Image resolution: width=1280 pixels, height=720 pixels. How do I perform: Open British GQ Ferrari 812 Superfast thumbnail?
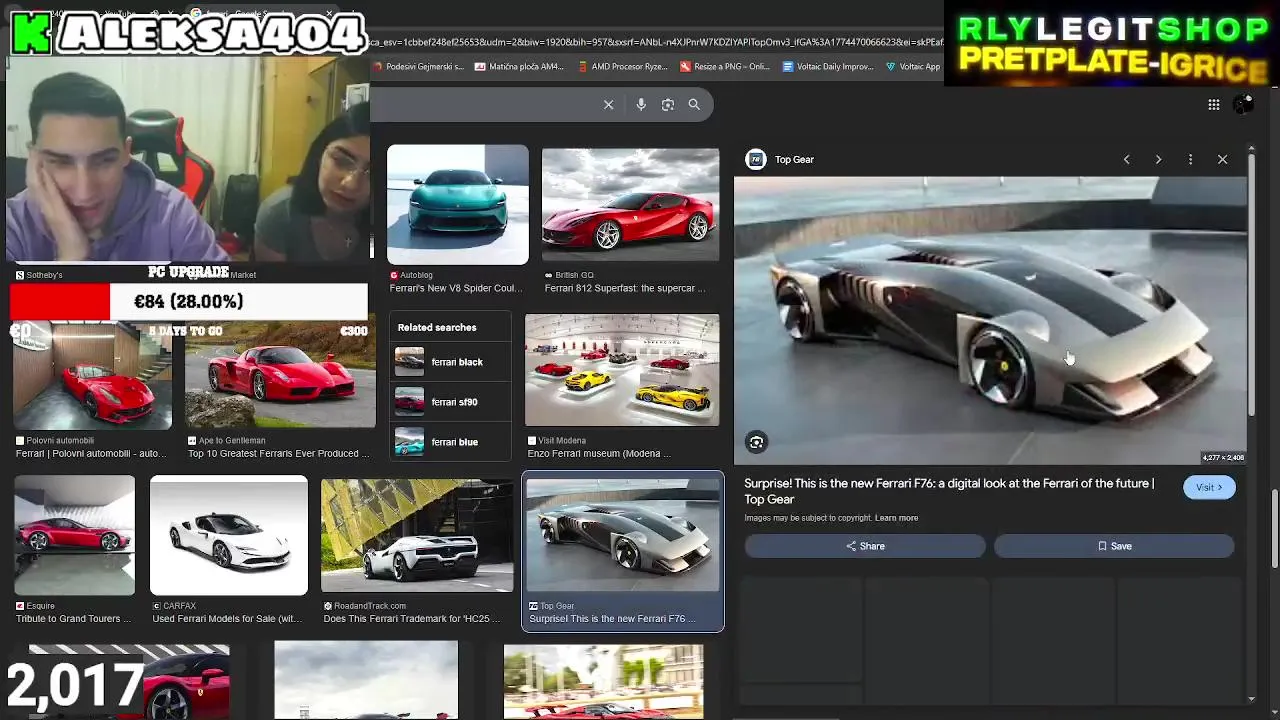[630, 205]
